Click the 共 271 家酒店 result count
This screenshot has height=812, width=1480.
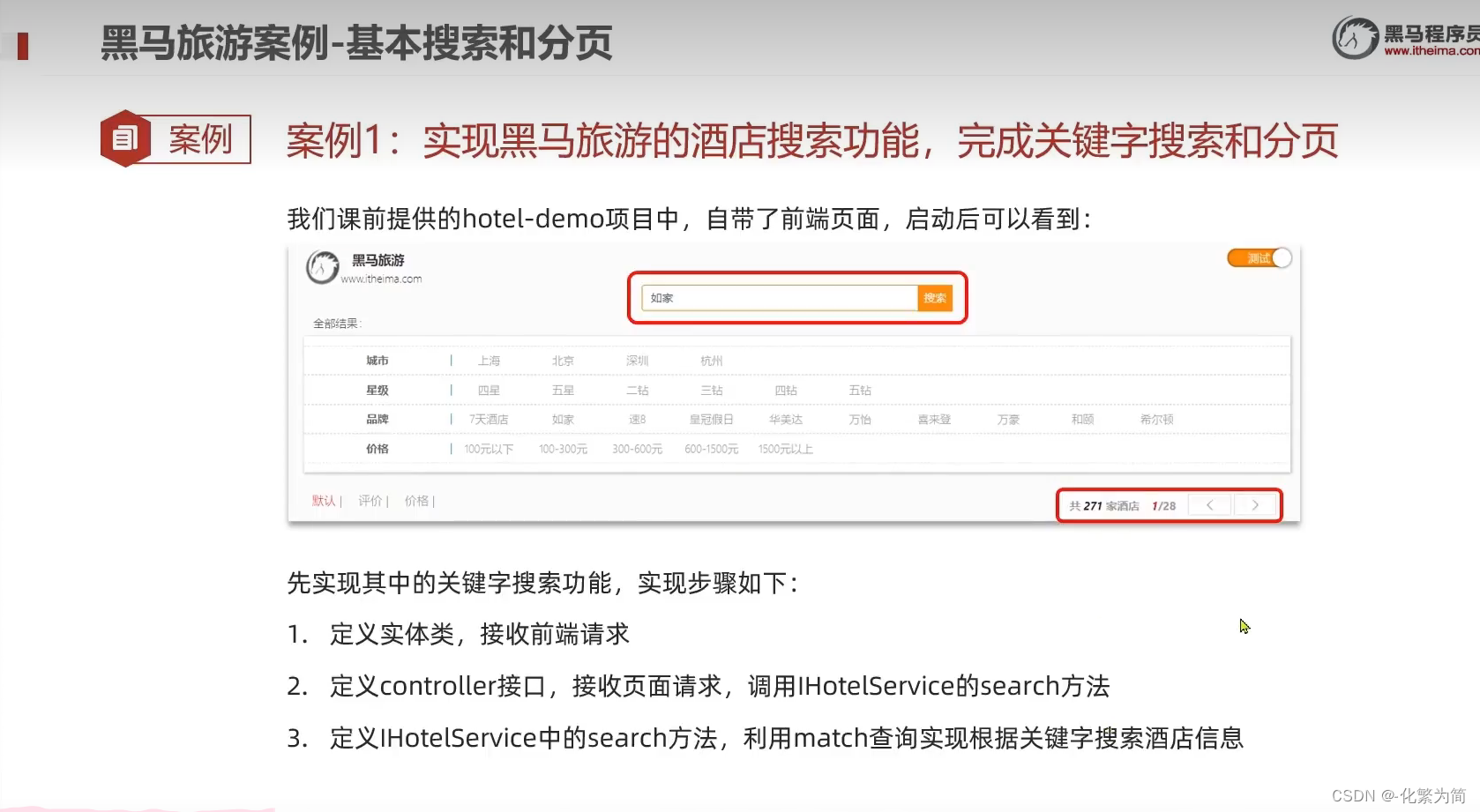coord(1104,506)
